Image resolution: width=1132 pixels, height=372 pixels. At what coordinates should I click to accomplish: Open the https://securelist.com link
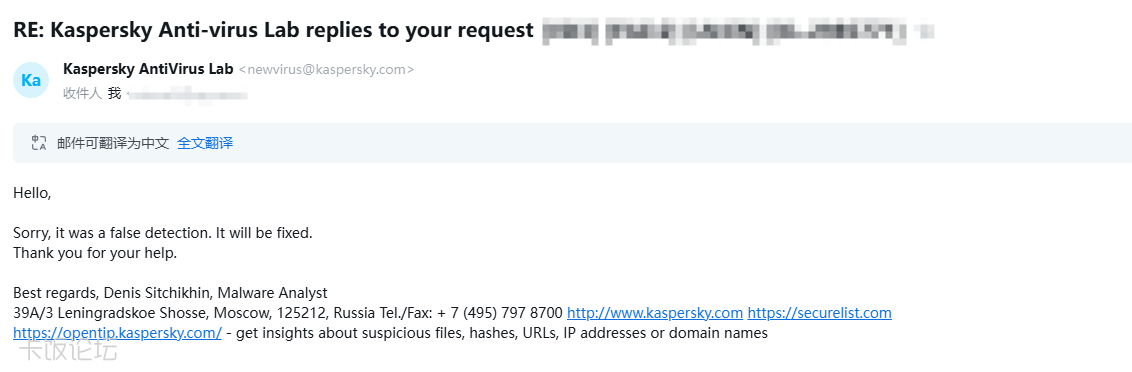click(x=819, y=313)
